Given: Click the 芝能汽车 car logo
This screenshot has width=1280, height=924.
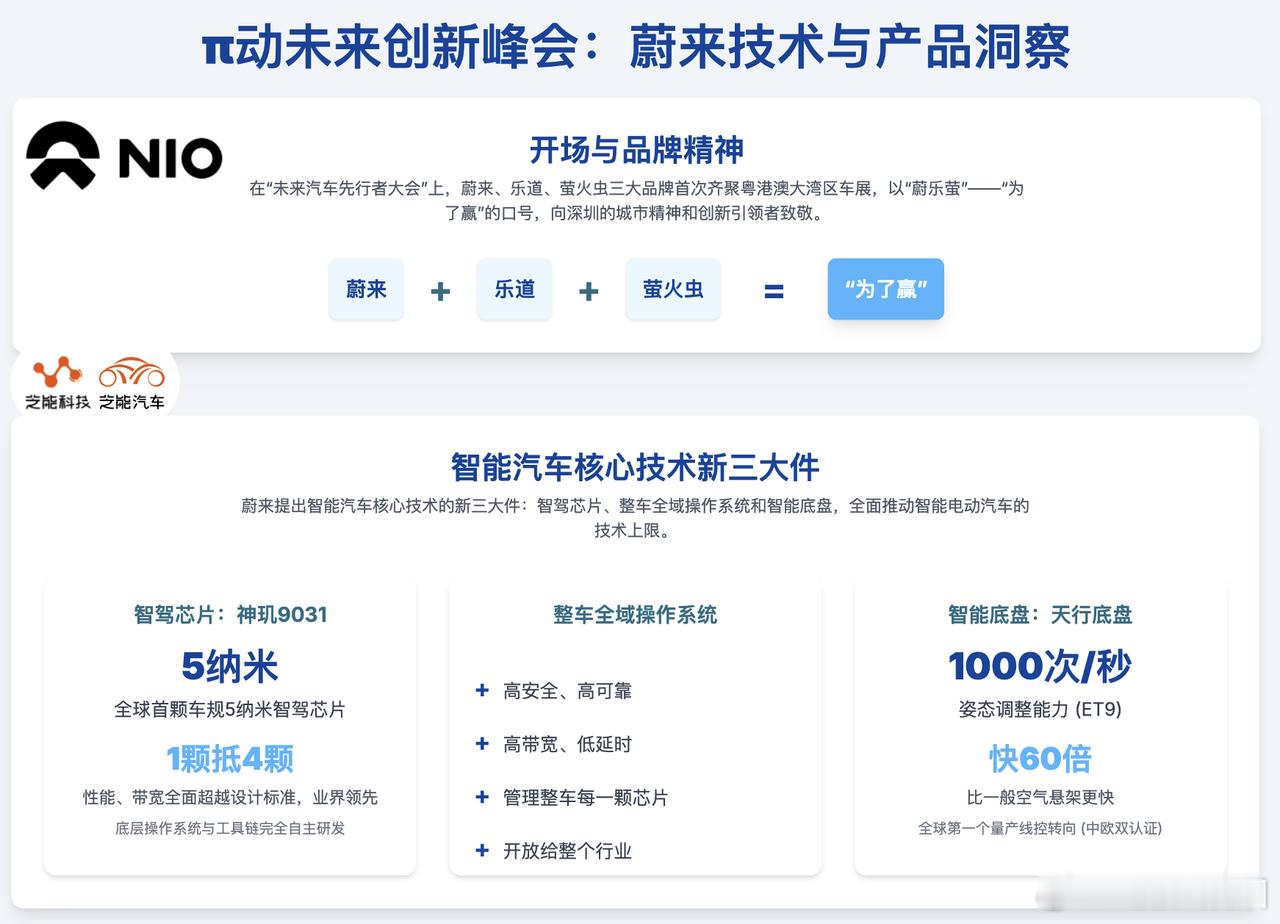Looking at the screenshot, I should pyautogui.click(x=131, y=382).
